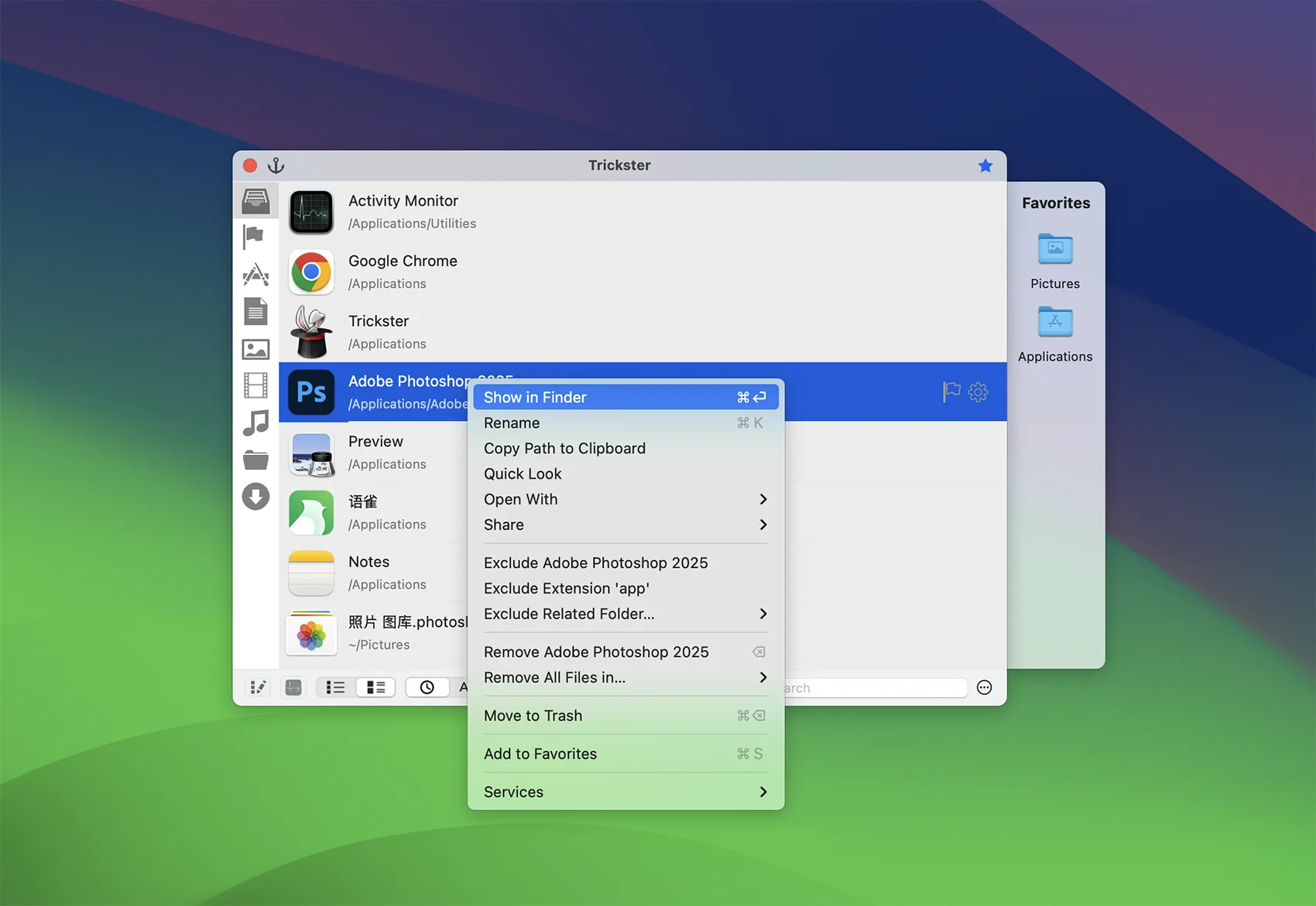Select Add to Favorites

[x=625, y=754]
